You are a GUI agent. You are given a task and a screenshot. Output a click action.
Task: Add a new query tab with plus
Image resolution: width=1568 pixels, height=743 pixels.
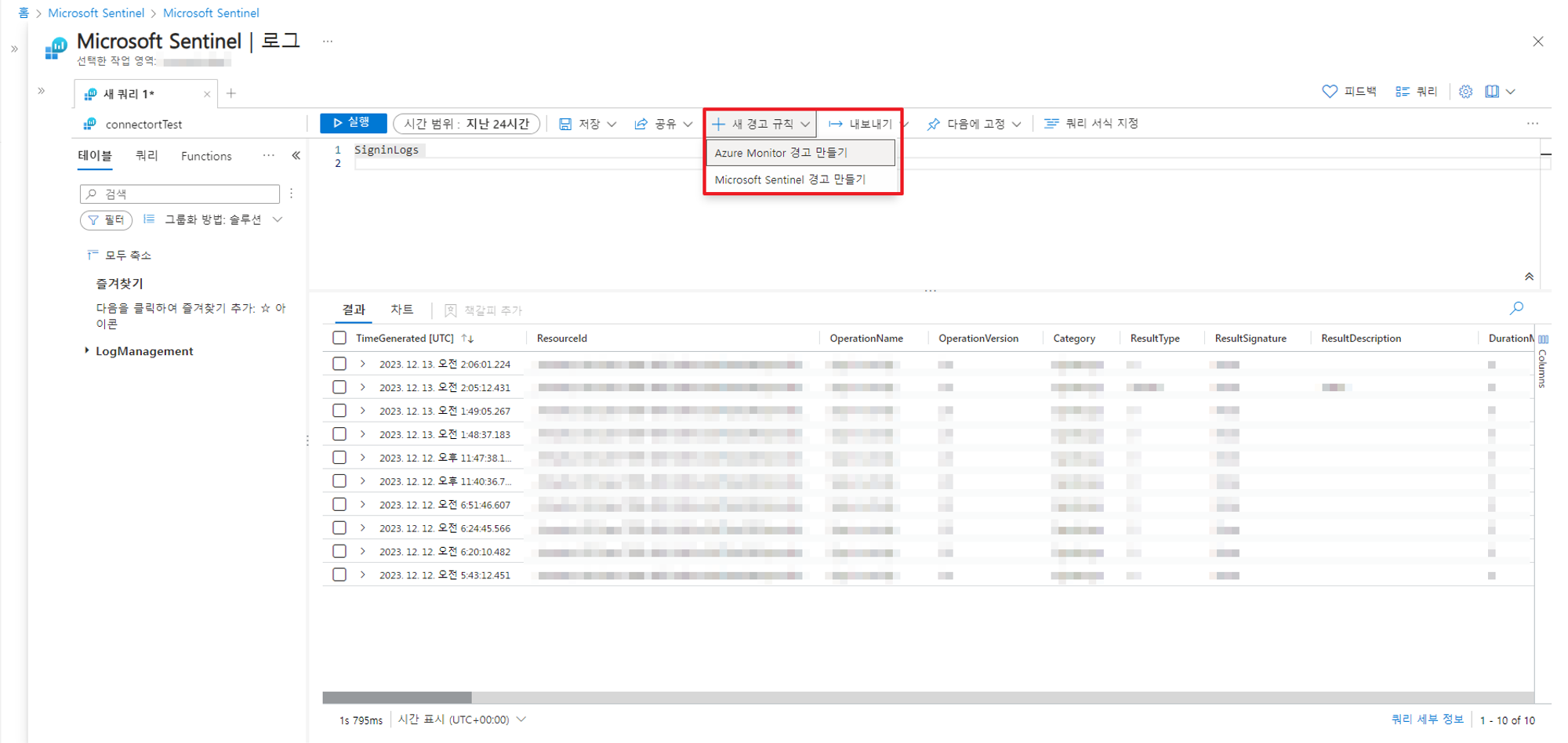[x=231, y=93]
